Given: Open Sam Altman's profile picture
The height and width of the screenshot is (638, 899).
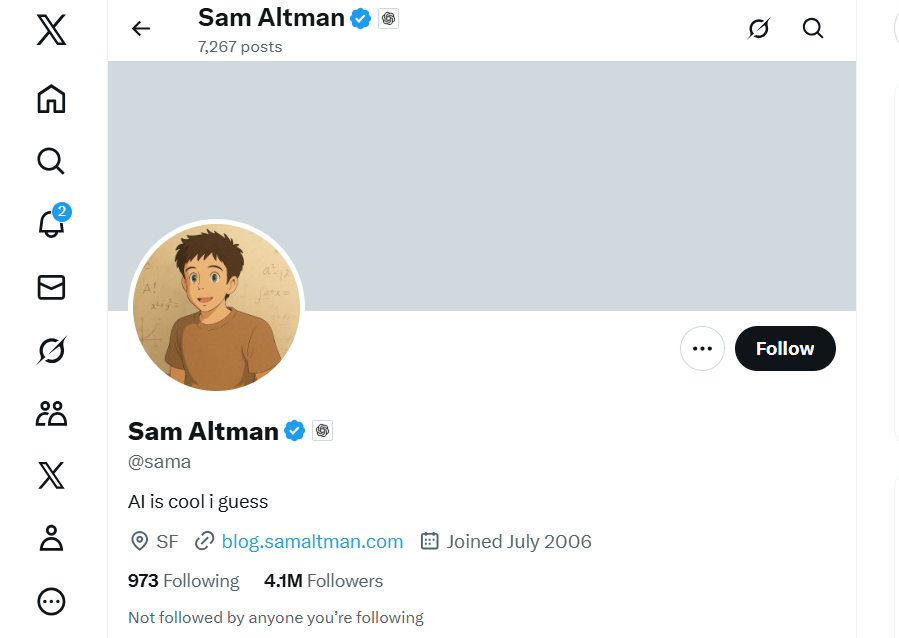Looking at the screenshot, I should (x=217, y=307).
